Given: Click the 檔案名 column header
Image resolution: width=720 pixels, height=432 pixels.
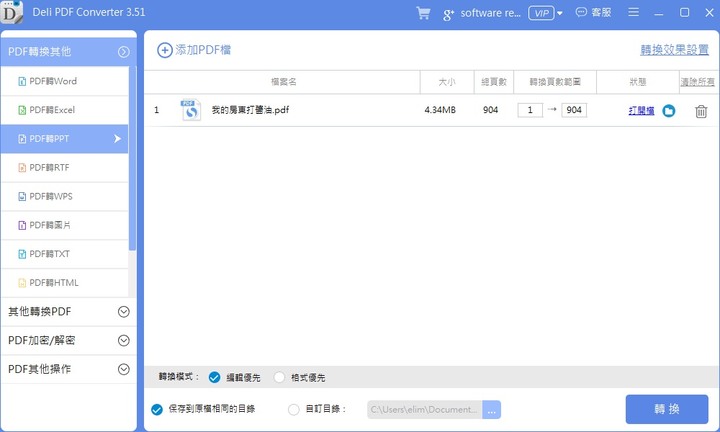Looking at the screenshot, I should [283, 82].
